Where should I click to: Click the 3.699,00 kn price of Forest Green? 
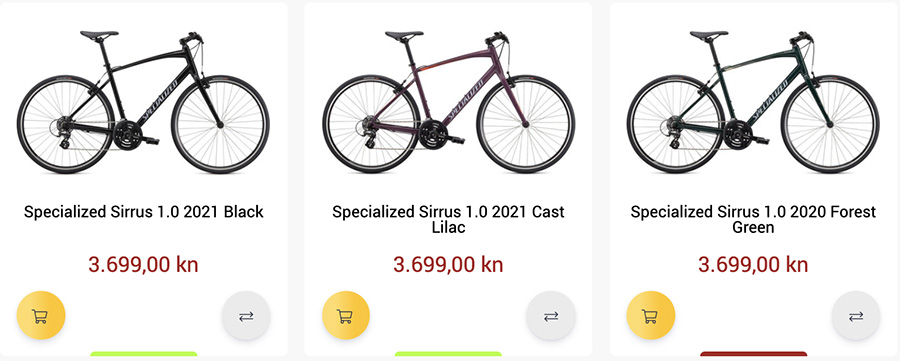[x=753, y=265]
